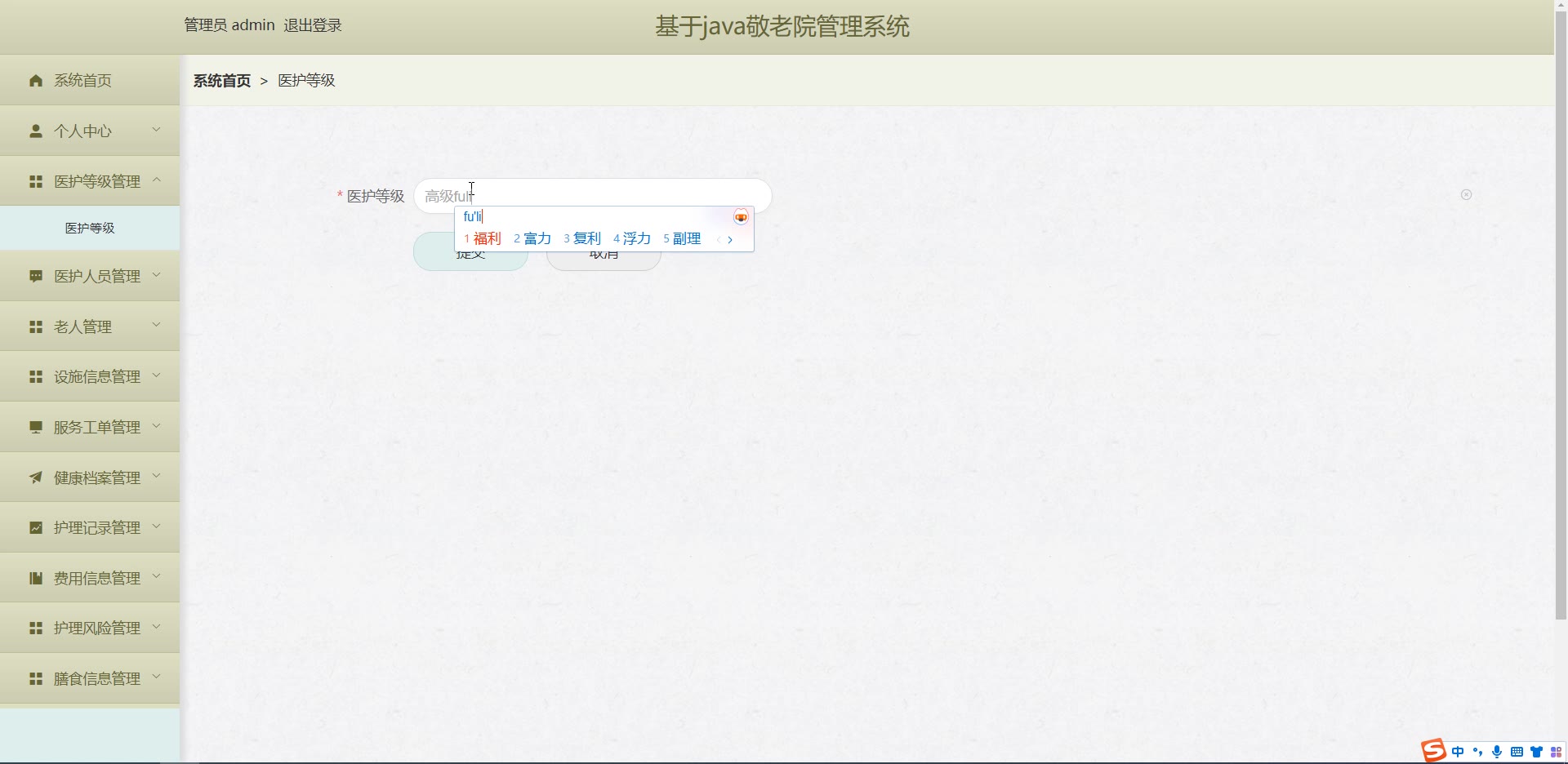Open the 老人管理 sidebar menu item

90,326
